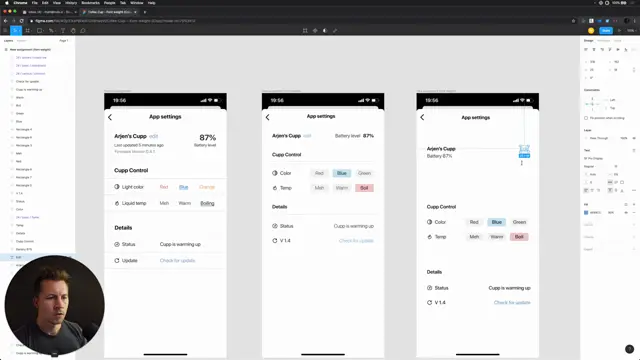The height and width of the screenshot is (360, 640).
Task: Open the Chrome File menu
Action: click(35, 3)
